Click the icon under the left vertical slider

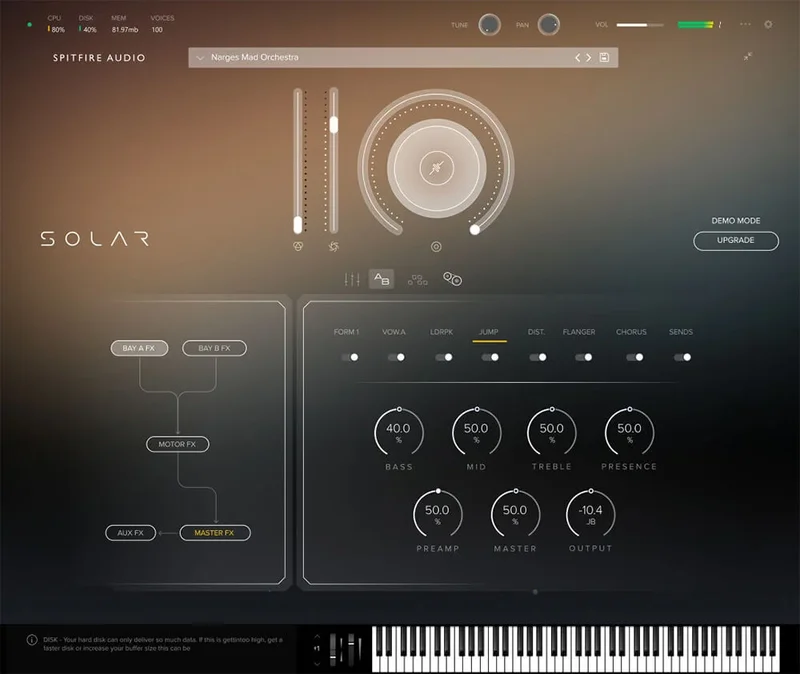[298, 247]
